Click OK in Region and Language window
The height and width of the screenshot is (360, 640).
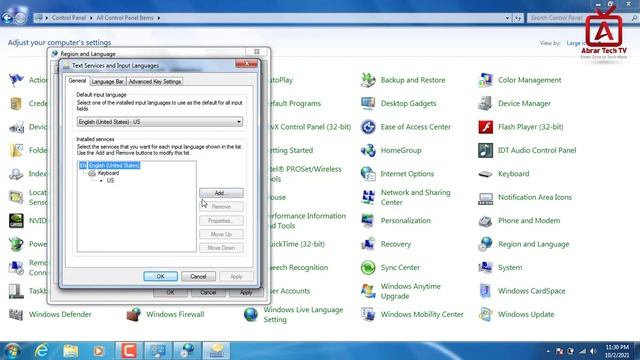(170, 293)
